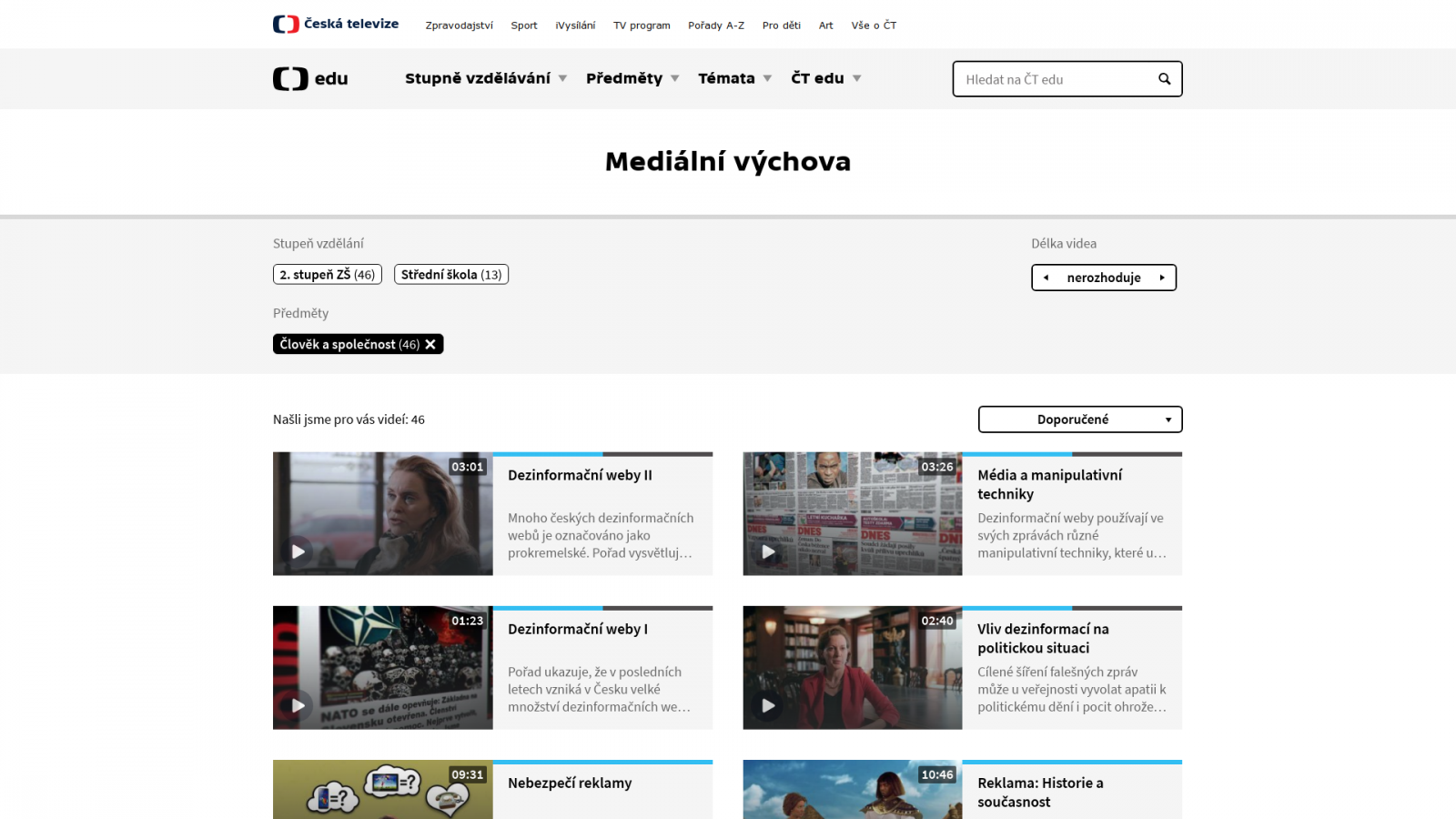
Task: Click the Reklama: Historie a současnost thumbnail
Action: (853, 790)
